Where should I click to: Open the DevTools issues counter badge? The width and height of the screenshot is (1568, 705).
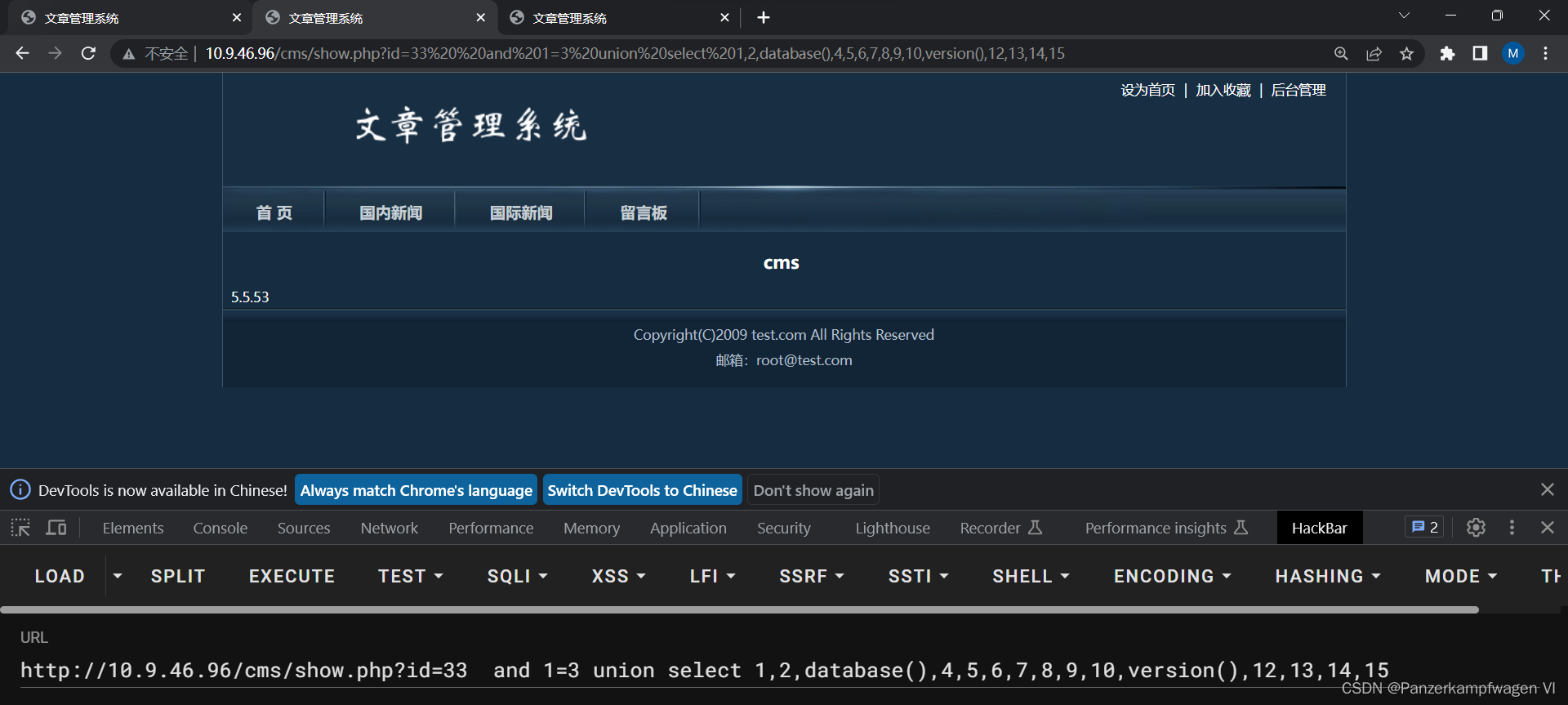click(1424, 528)
